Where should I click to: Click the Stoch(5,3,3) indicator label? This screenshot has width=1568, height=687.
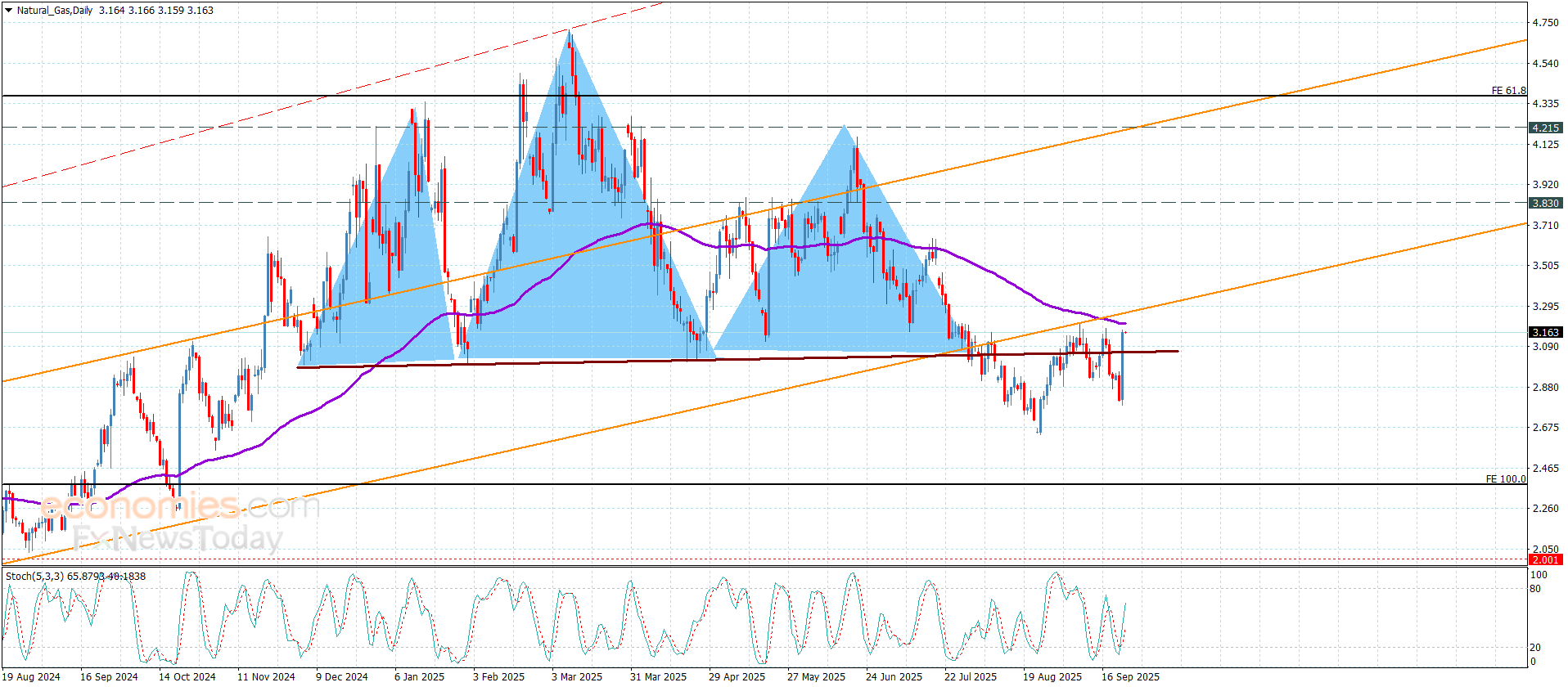click(35, 577)
